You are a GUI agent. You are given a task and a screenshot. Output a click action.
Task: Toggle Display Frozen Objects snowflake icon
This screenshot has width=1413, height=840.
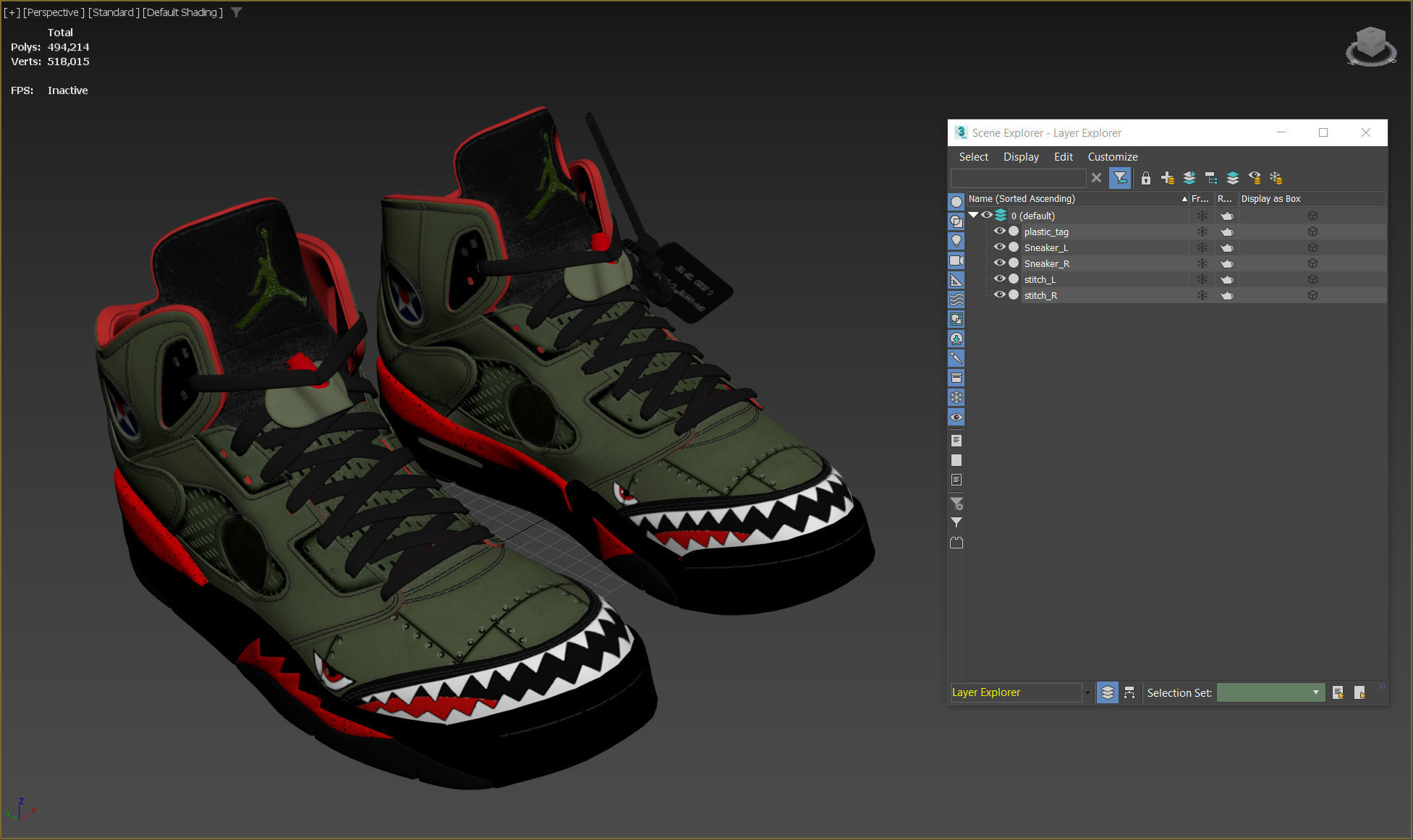click(956, 397)
